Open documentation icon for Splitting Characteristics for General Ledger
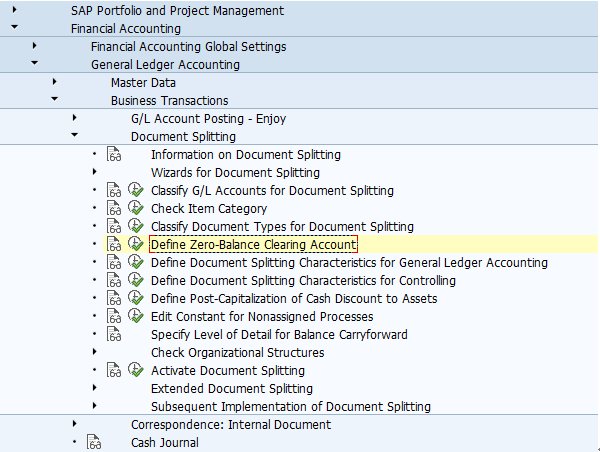The height and width of the screenshot is (452, 600). pos(114,262)
